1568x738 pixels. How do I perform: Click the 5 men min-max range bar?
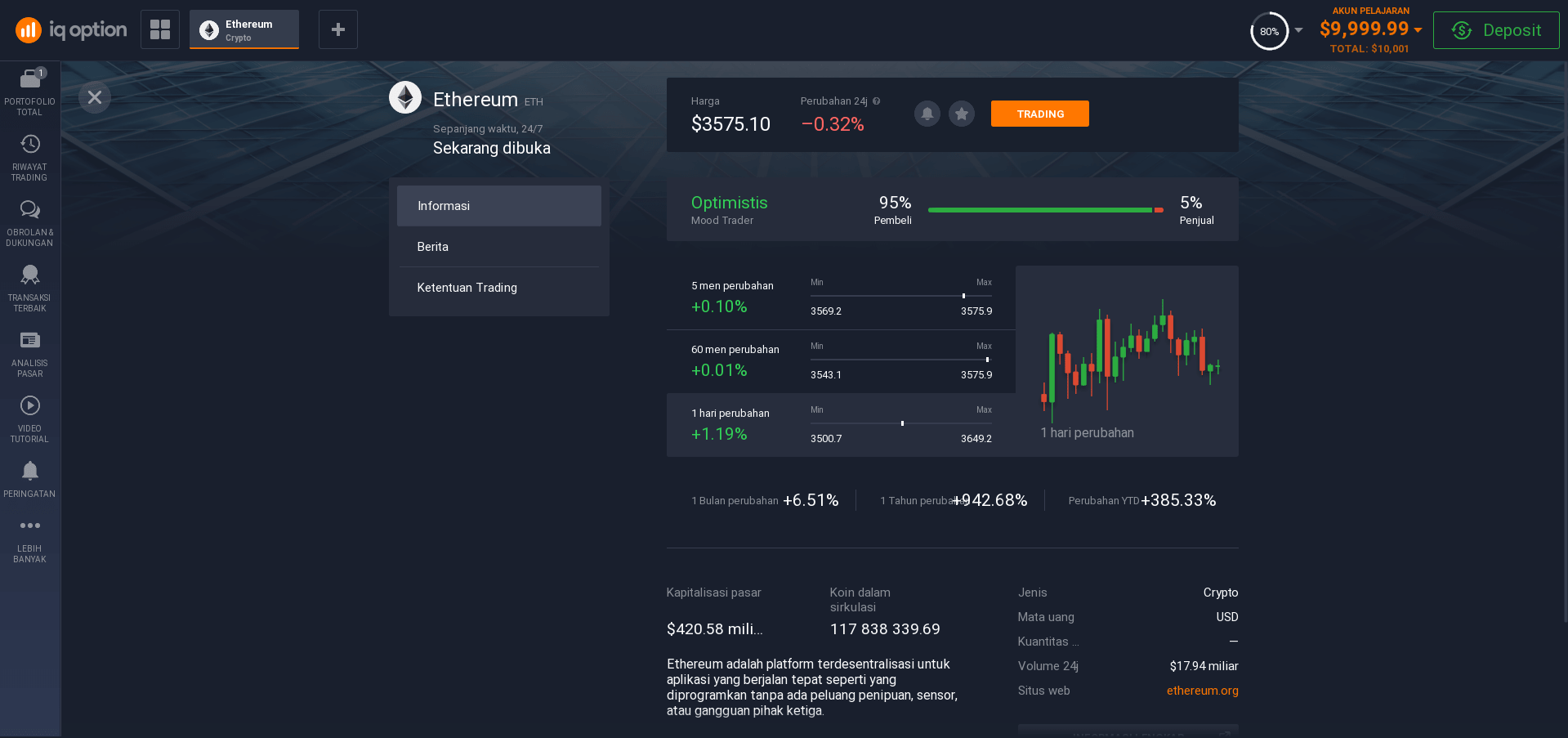tap(901, 296)
